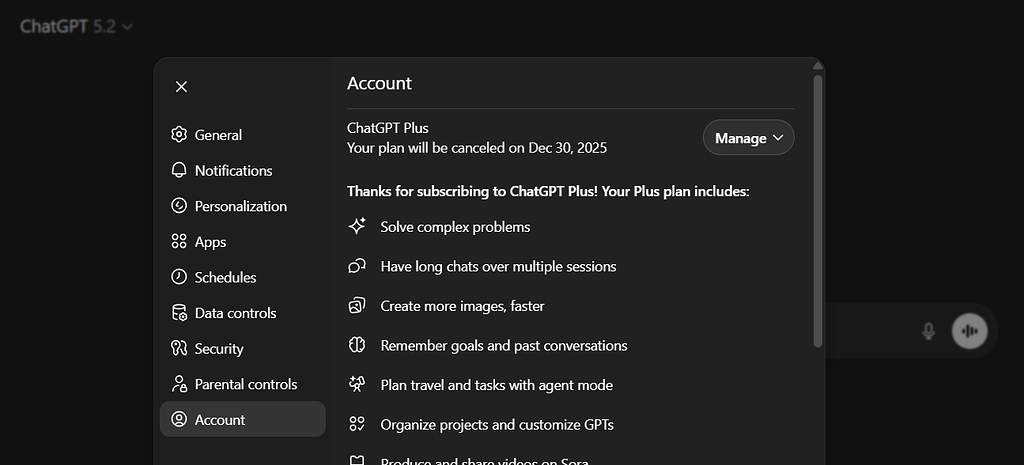Click the 'Thanks for subscribing' heading
The height and width of the screenshot is (465, 1024).
pos(548,191)
